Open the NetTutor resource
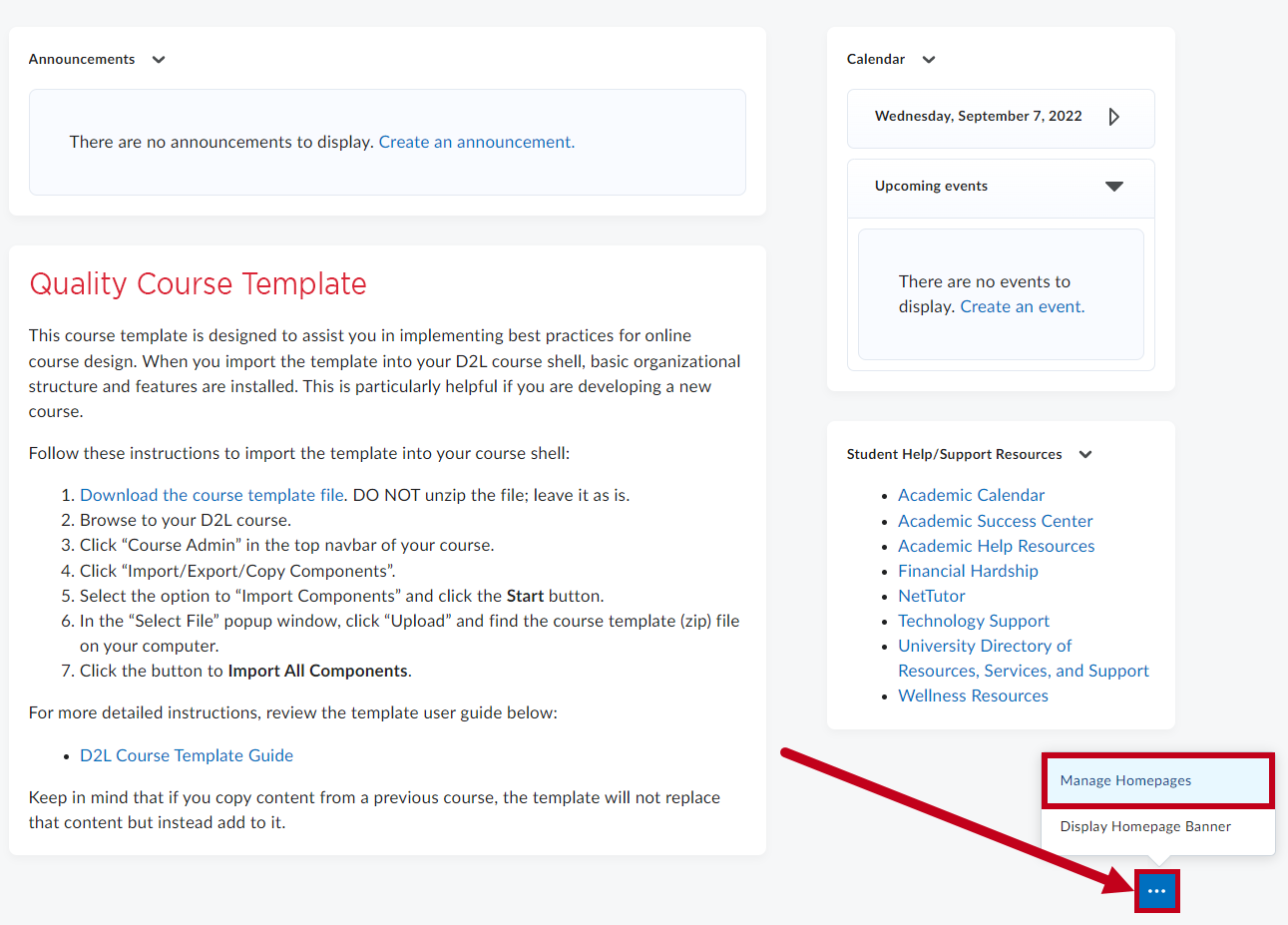Image resolution: width=1288 pixels, height=925 pixels. [x=931, y=596]
